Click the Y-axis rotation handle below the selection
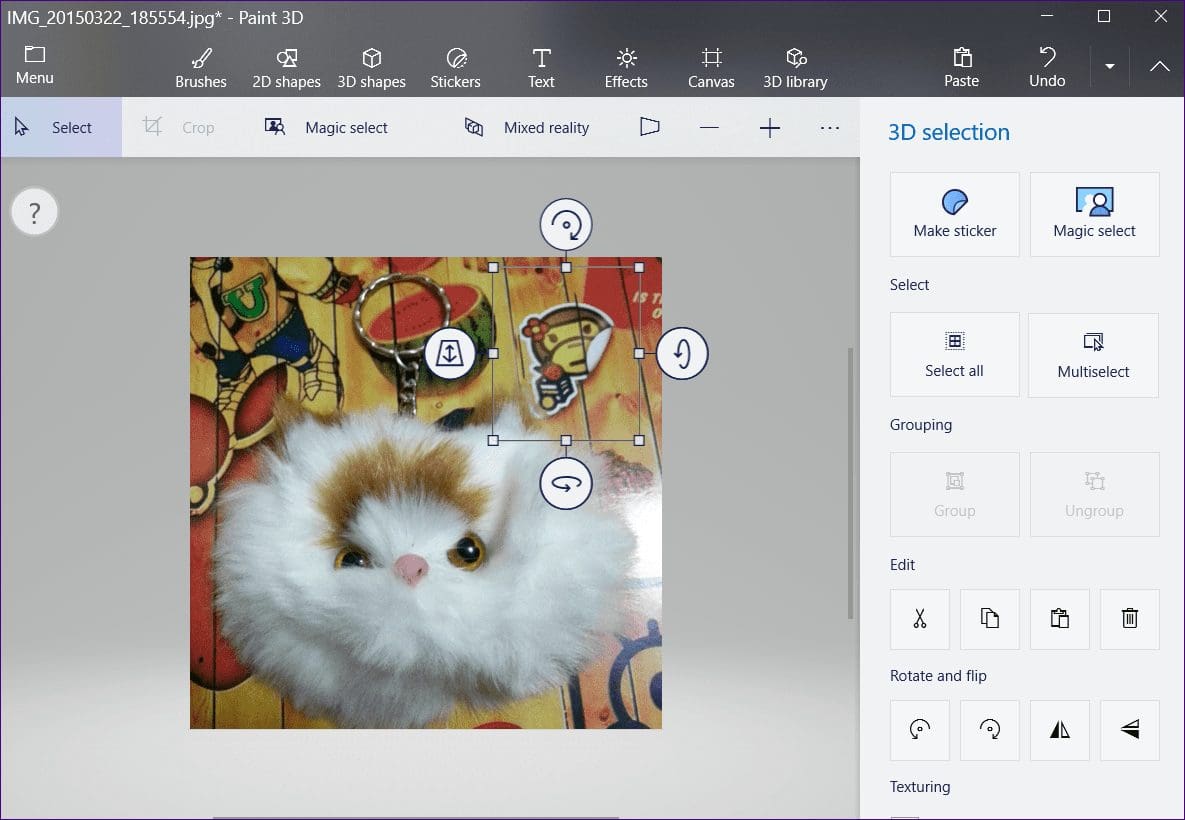This screenshot has width=1185, height=820. pos(566,483)
